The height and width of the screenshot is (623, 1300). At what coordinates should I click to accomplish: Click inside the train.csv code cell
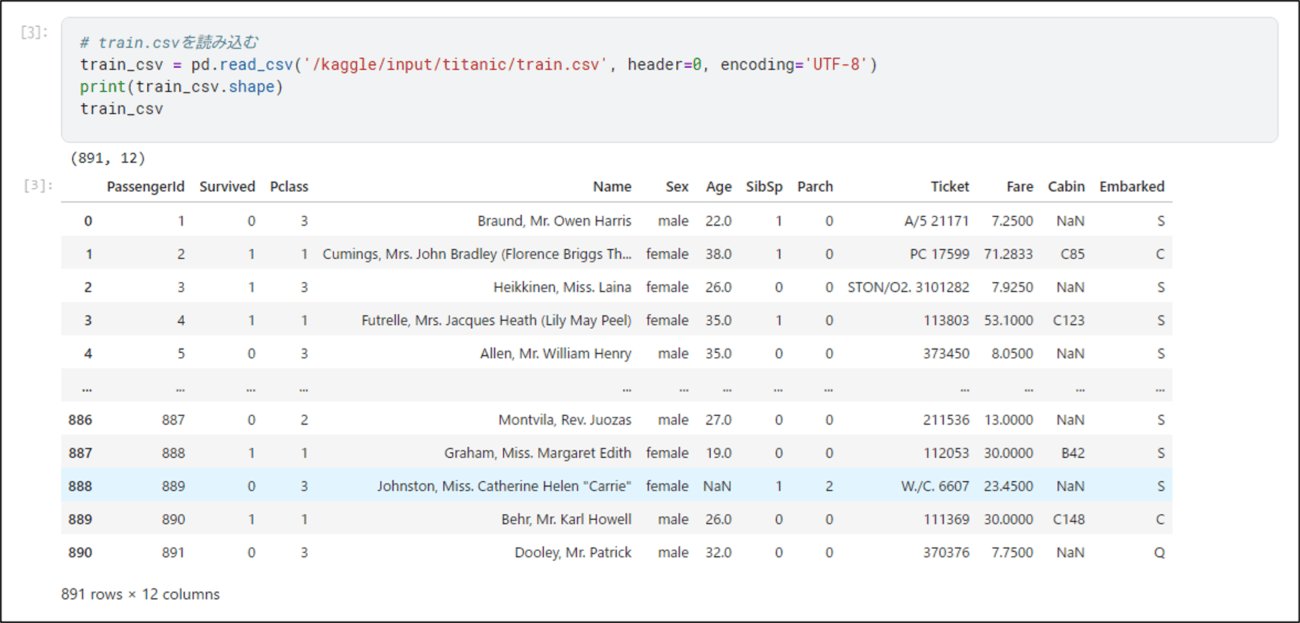tap(669, 79)
